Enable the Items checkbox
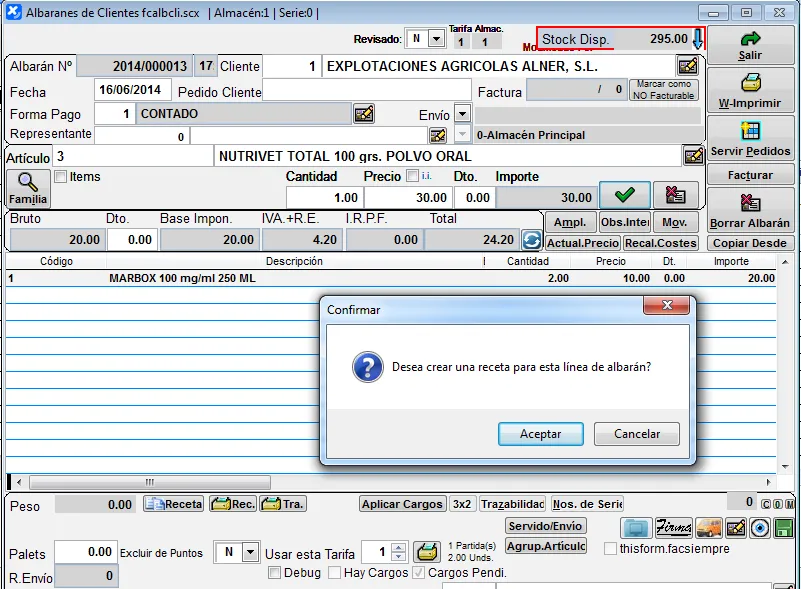 click(x=61, y=177)
